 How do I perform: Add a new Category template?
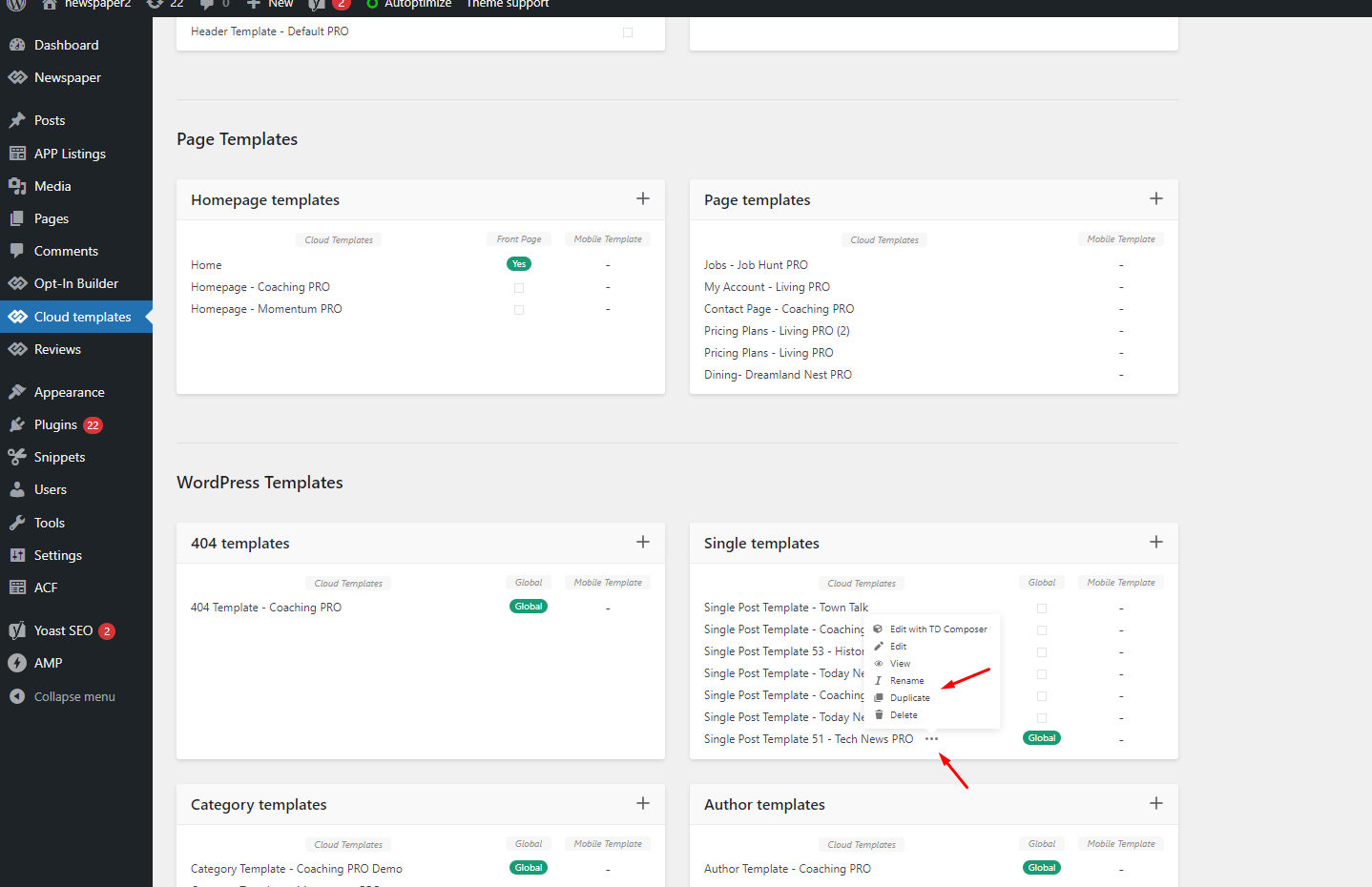click(643, 803)
